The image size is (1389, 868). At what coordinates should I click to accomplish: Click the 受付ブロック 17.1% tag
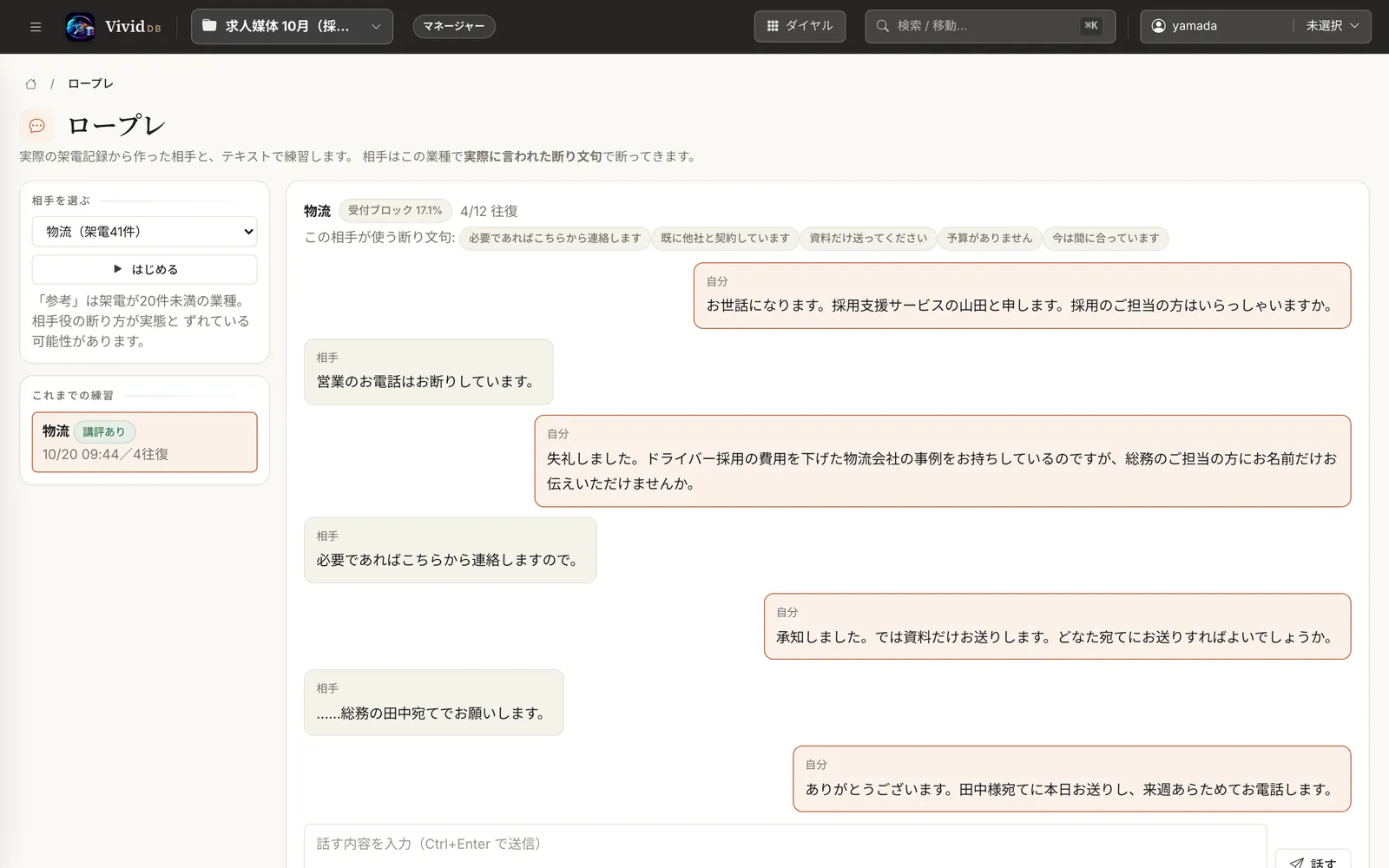(395, 210)
